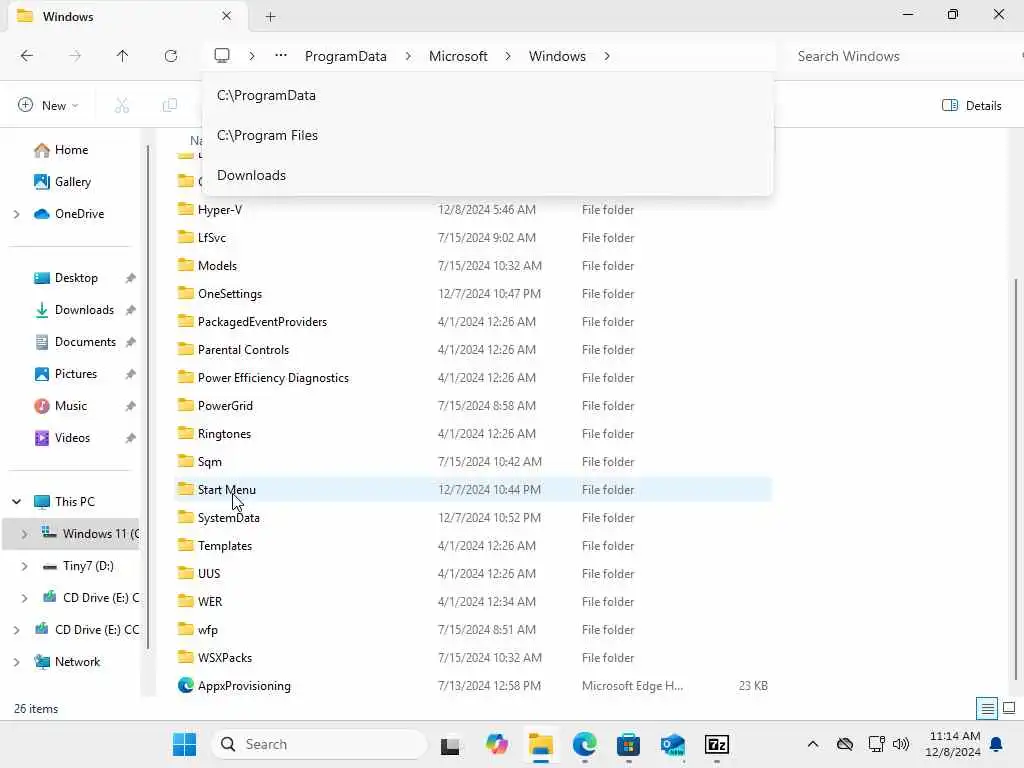Select the WSXPacks folder
Image resolution: width=1024 pixels, height=768 pixels.
click(473, 658)
